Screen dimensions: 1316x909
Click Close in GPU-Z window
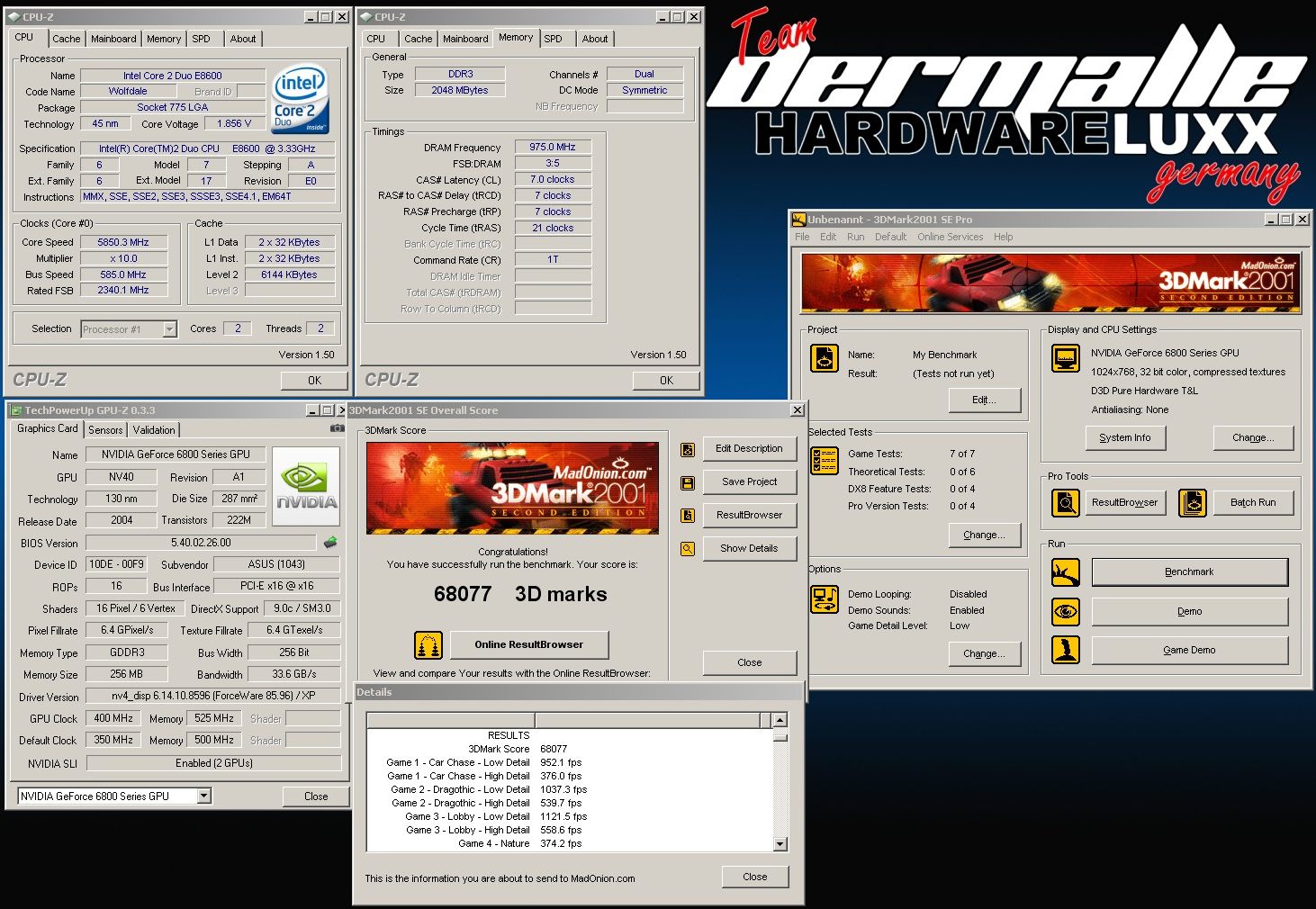(316, 796)
